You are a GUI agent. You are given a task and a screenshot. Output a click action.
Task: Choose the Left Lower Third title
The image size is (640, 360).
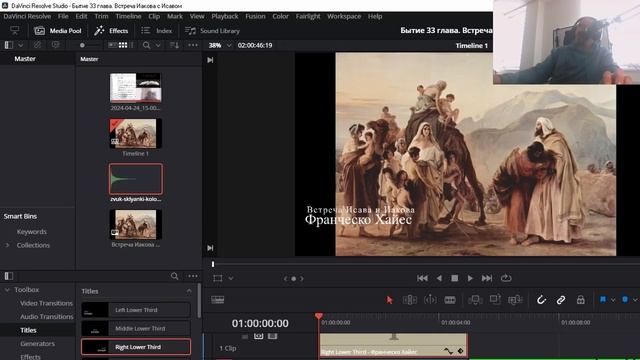[136, 310]
